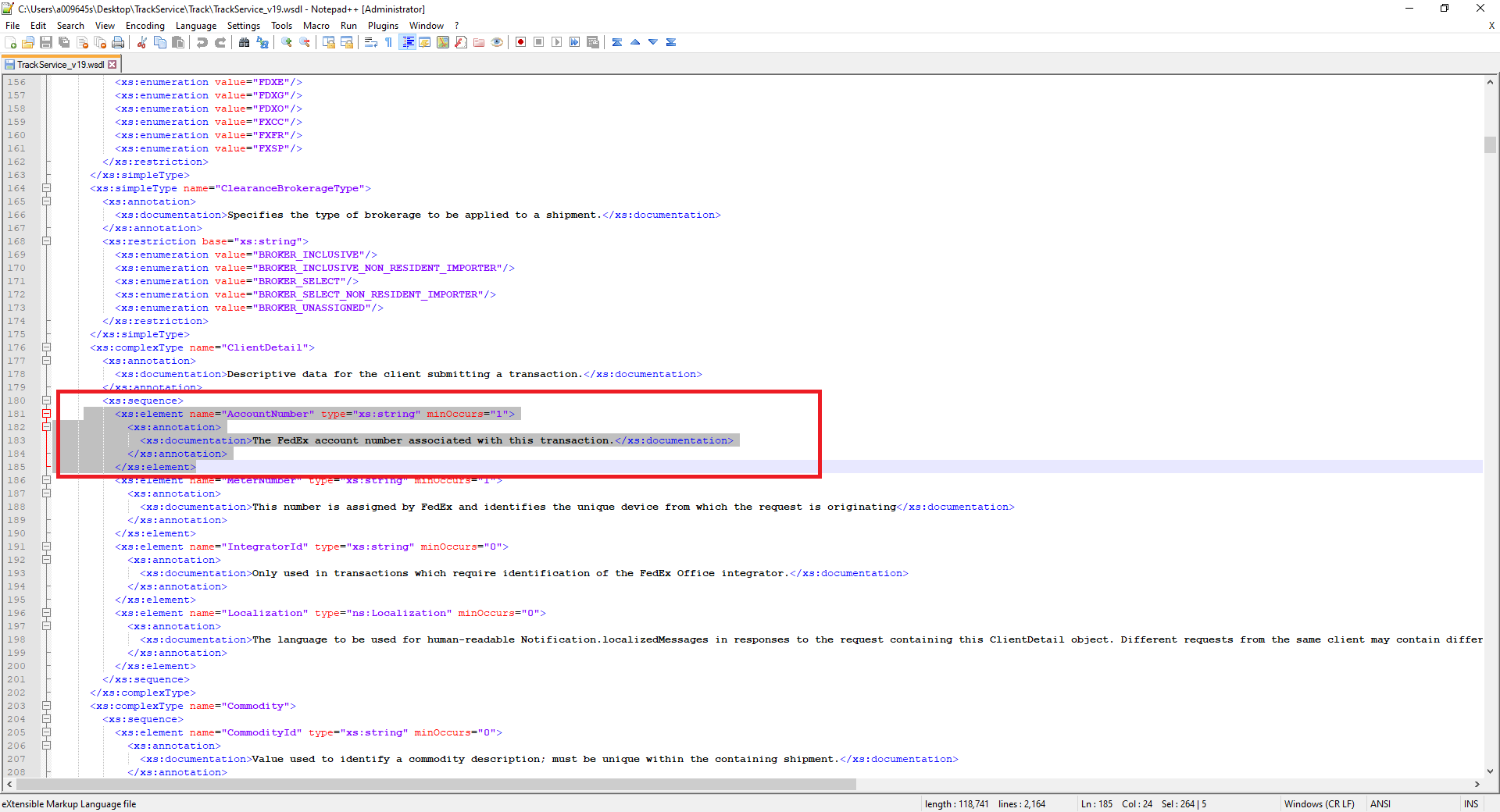Go to previous difference up arrow
This screenshot has width=1500, height=812.
tap(635, 42)
